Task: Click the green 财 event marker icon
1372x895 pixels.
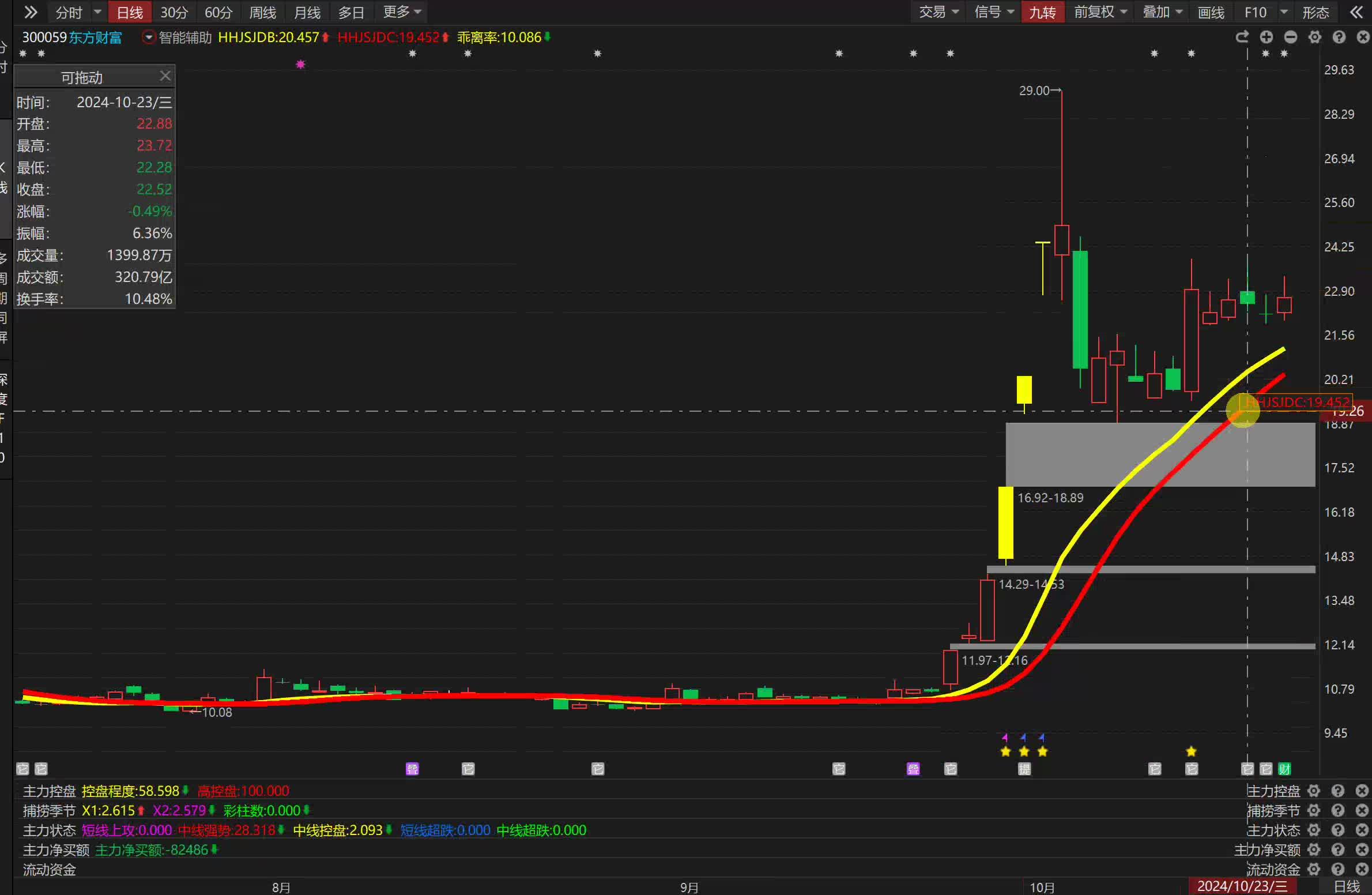Action: click(x=1284, y=769)
